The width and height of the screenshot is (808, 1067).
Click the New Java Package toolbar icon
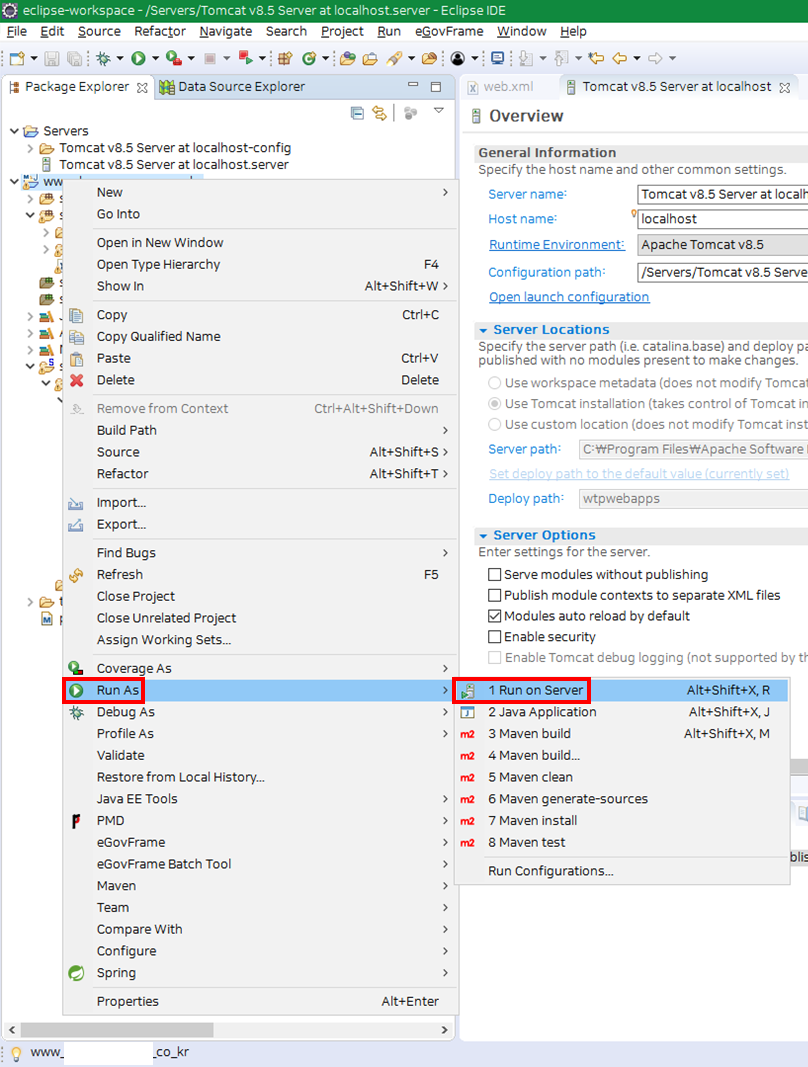pos(285,59)
